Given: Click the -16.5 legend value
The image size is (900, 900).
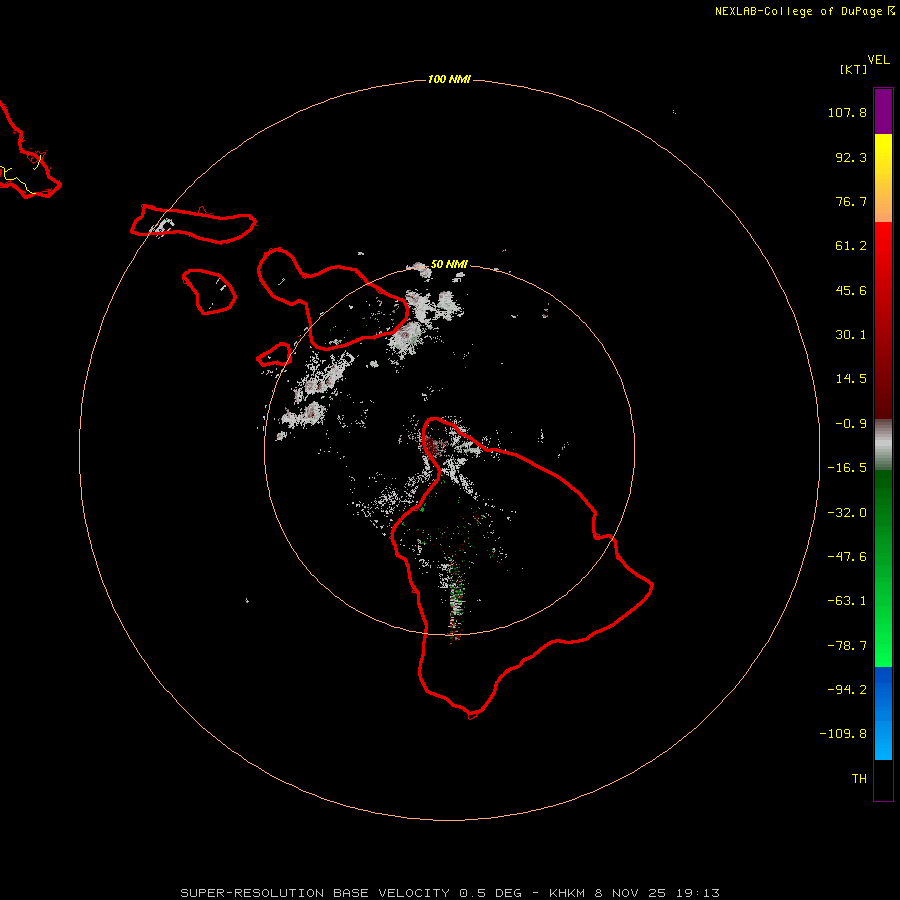Looking at the screenshot, I should 847,468.
